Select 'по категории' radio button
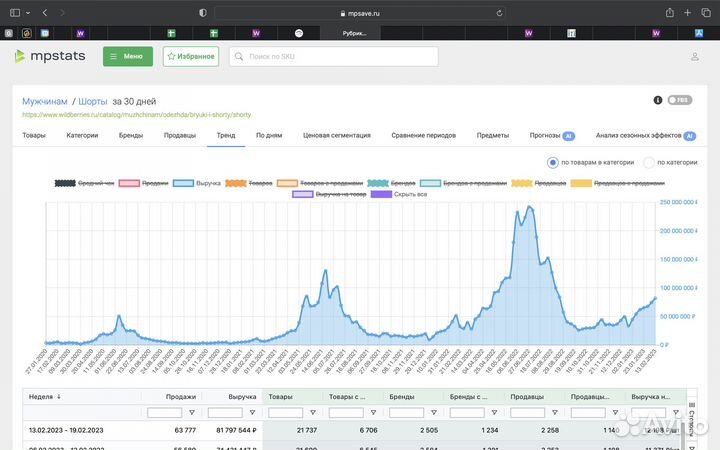 coord(649,162)
